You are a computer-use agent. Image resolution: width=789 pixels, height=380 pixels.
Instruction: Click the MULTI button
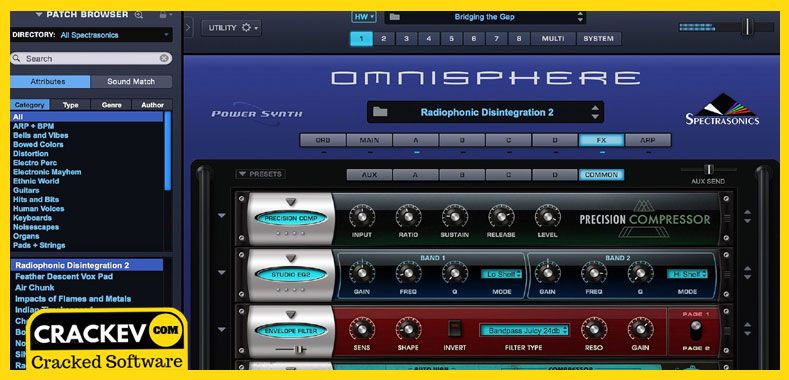click(553, 39)
